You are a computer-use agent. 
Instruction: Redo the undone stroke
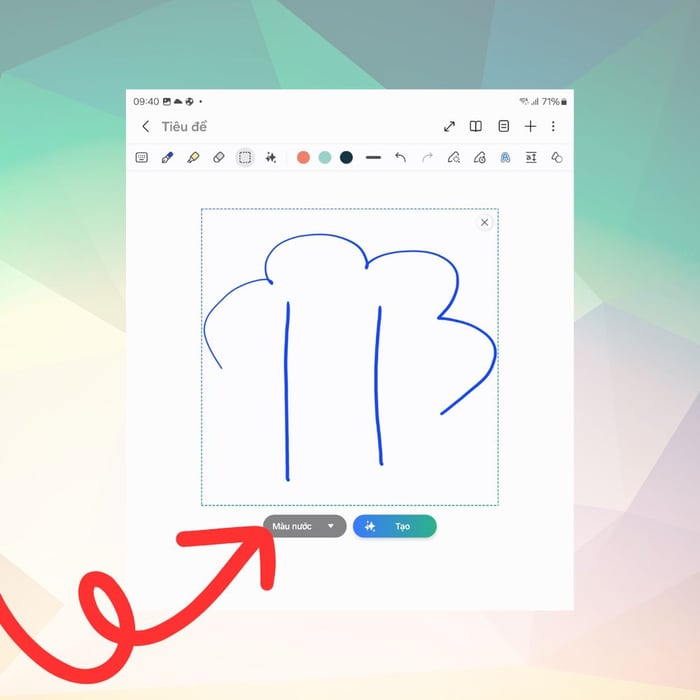coord(427,157)
